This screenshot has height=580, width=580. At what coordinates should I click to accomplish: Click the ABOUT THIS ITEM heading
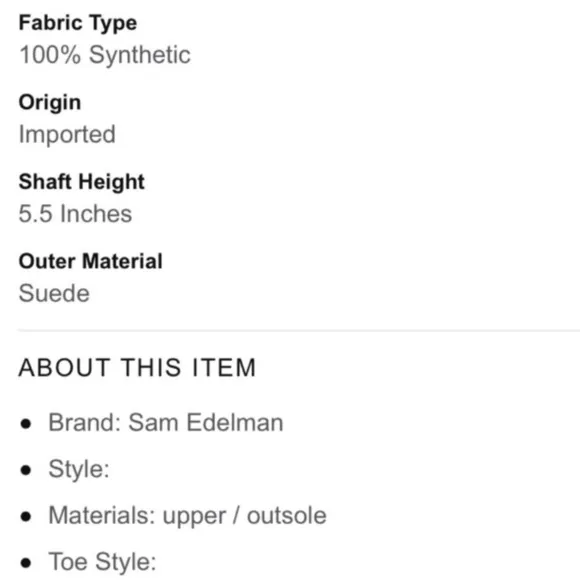pyautogui.click(x=137, y=368)
